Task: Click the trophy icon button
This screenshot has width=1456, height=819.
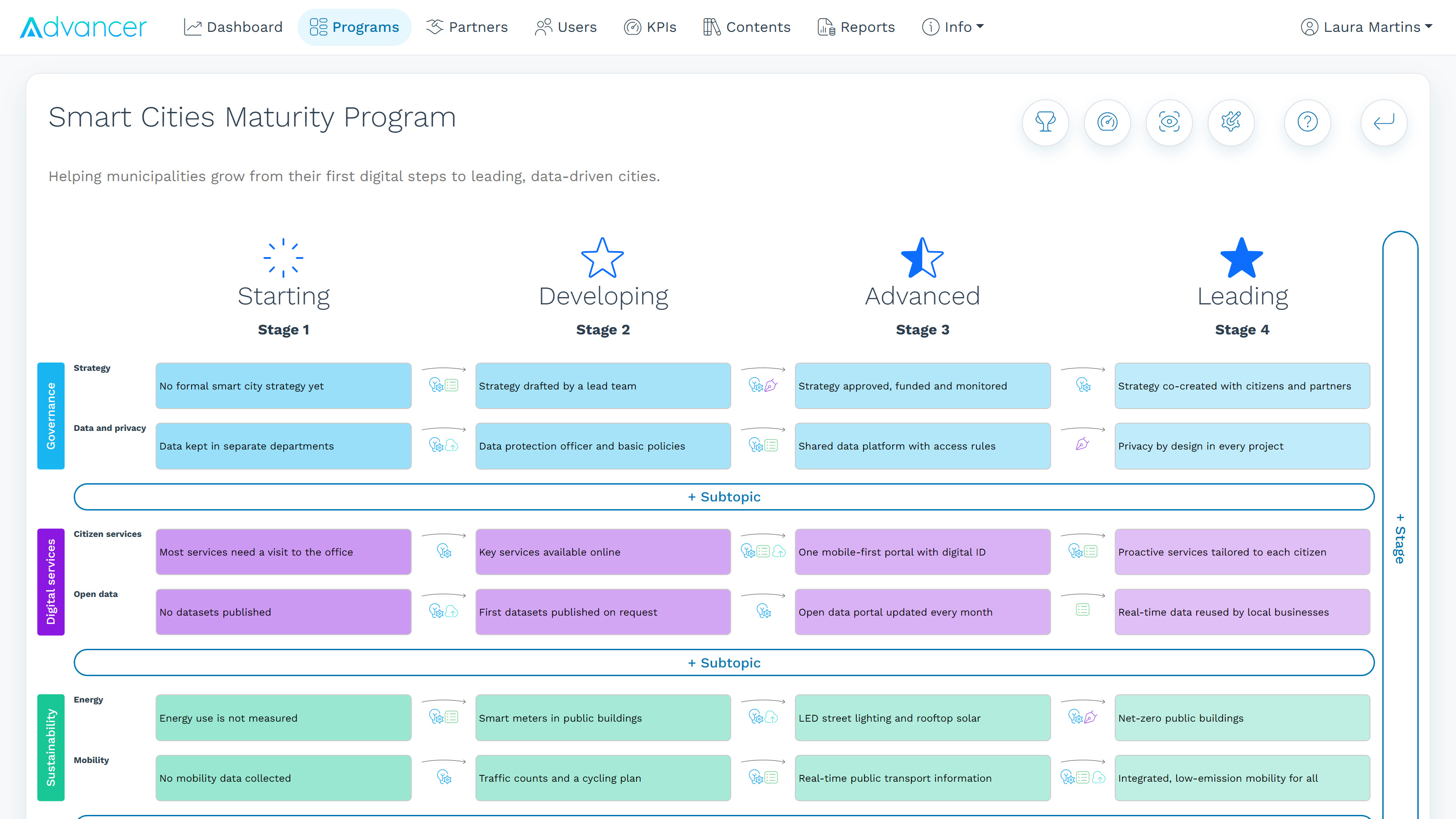Action: 1045,122
